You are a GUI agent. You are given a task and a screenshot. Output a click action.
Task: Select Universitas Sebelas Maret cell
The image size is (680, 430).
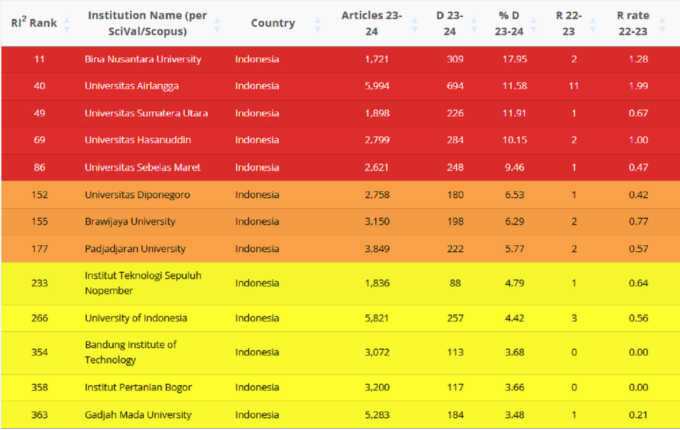142,167
